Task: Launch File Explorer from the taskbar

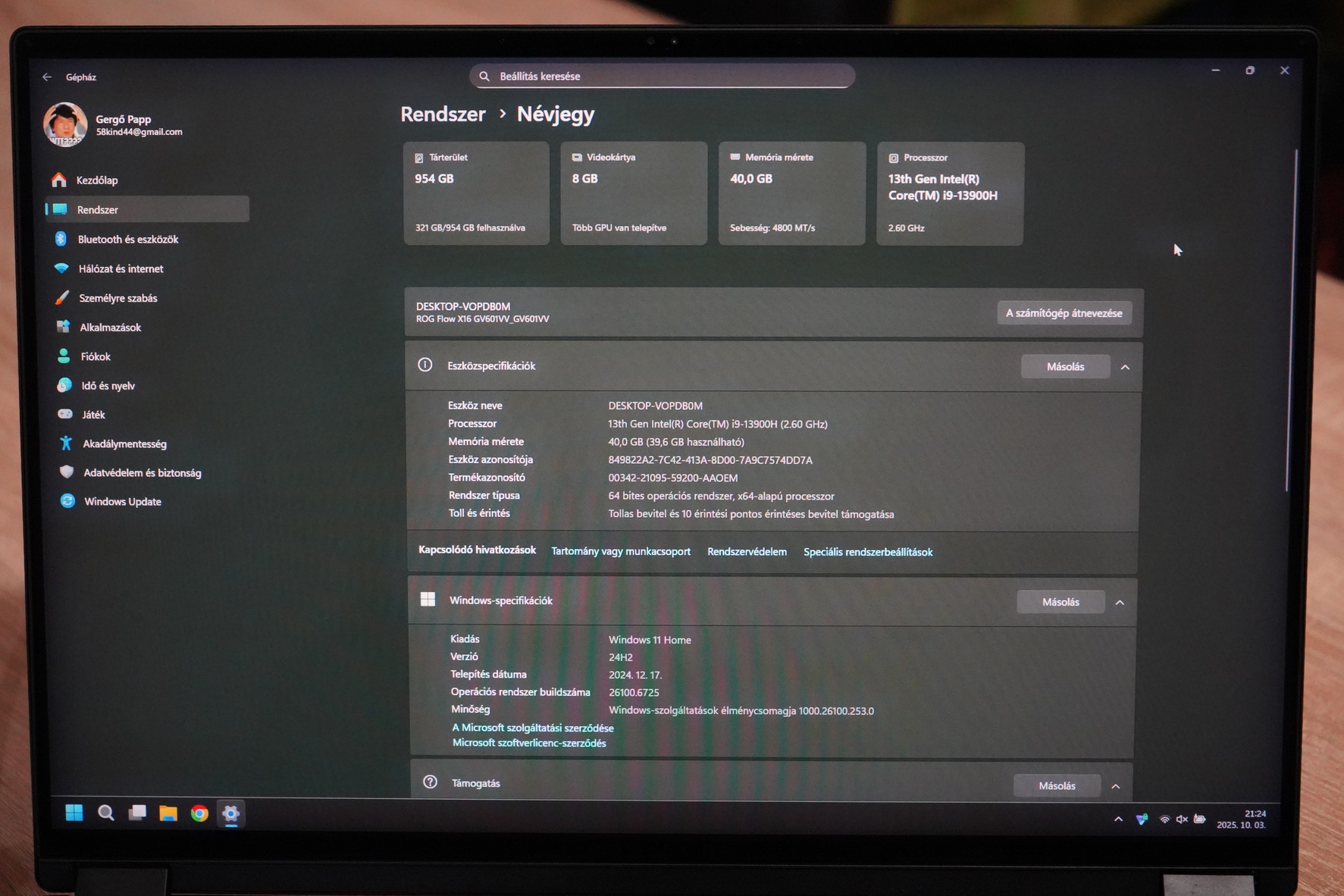Action: [168, 813]
